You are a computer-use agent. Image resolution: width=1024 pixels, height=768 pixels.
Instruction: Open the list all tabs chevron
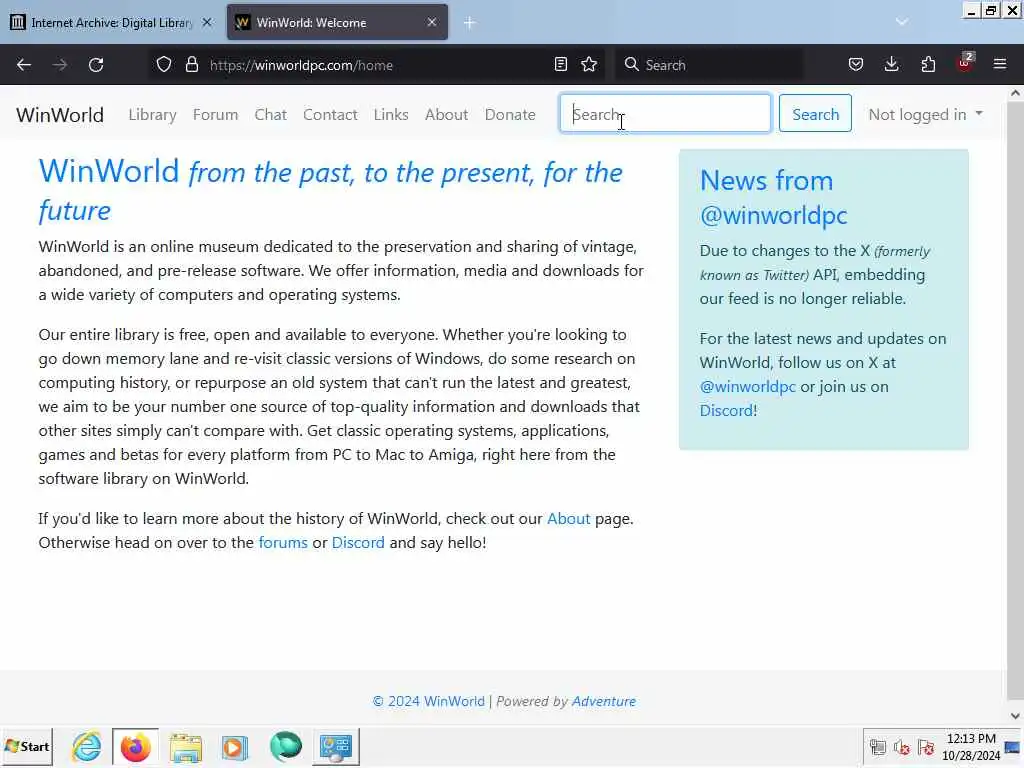(902, 22)
